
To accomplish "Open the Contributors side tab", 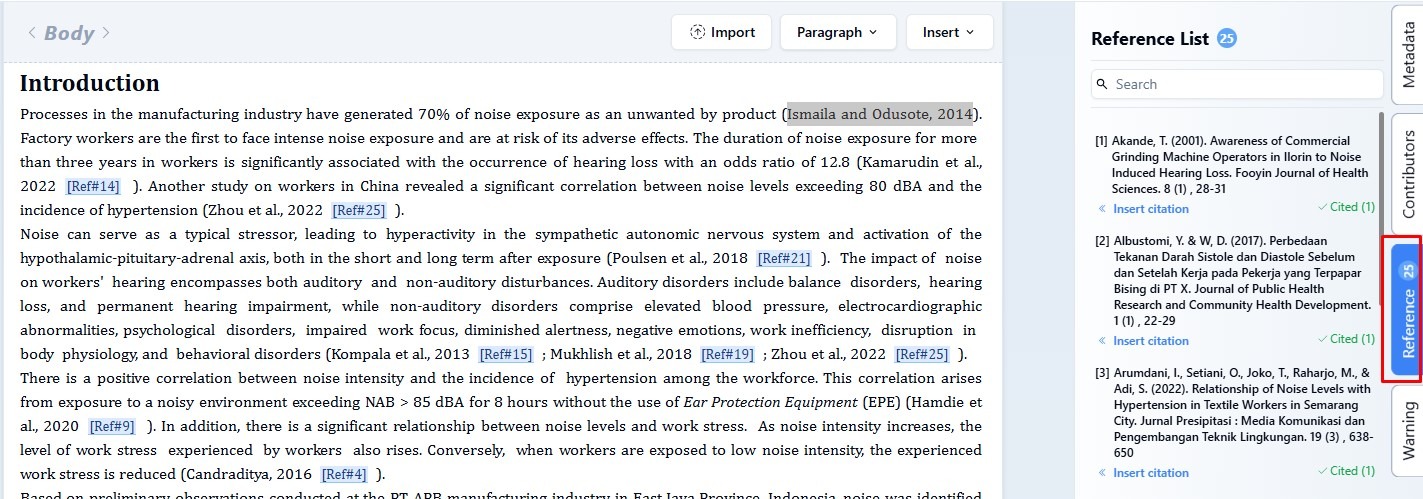I will [x=1408, y=173].
